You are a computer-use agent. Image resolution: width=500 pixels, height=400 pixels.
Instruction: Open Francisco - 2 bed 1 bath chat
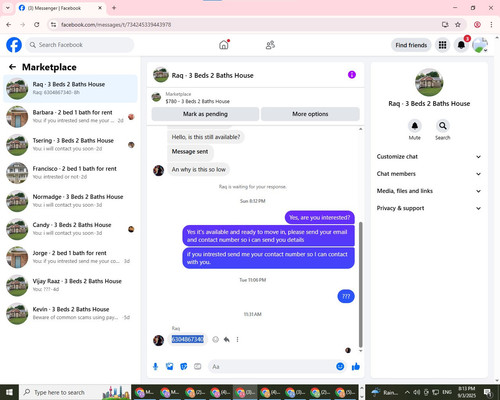[x=70, y=173]
